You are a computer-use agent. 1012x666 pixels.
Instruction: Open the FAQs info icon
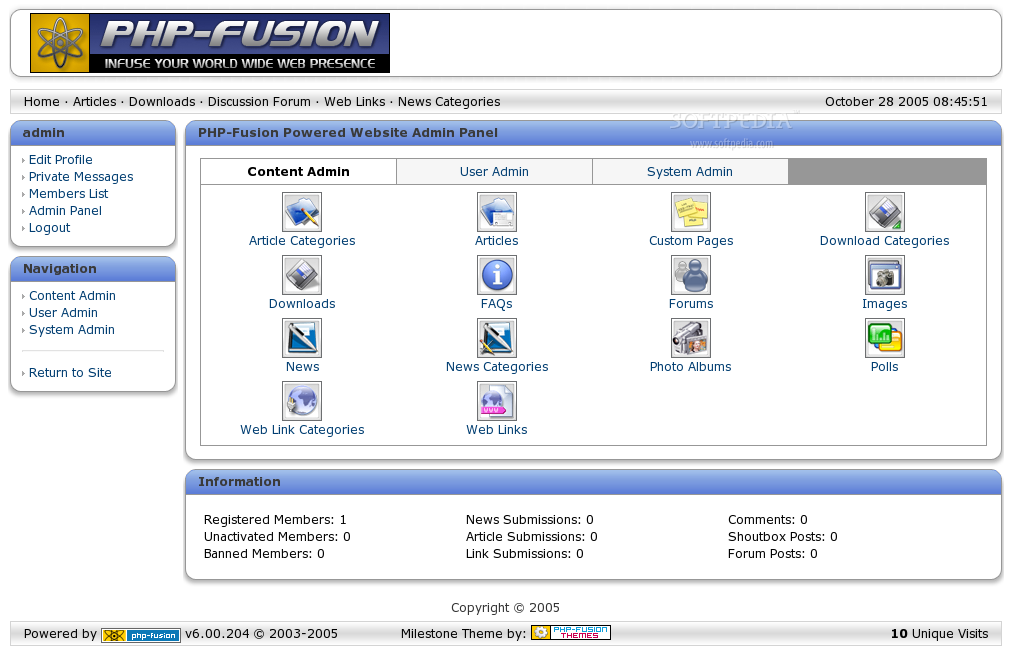point(496,275)
